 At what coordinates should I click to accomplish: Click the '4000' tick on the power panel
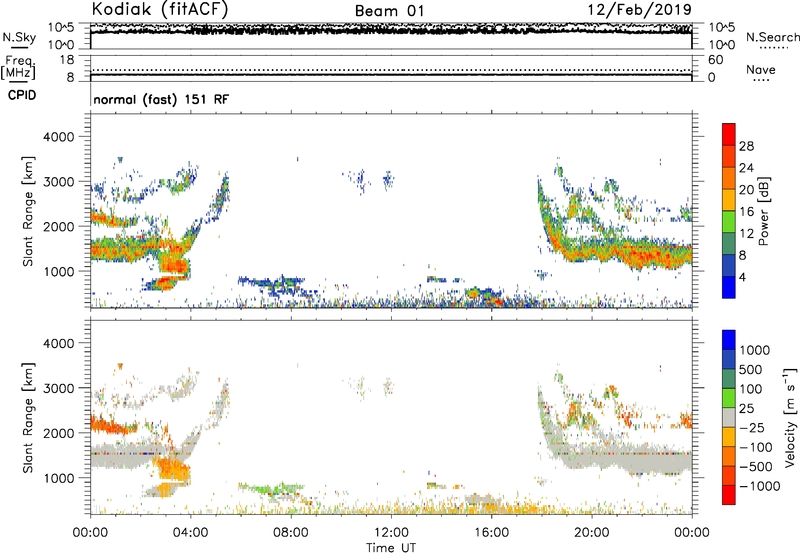pos(58,137)
